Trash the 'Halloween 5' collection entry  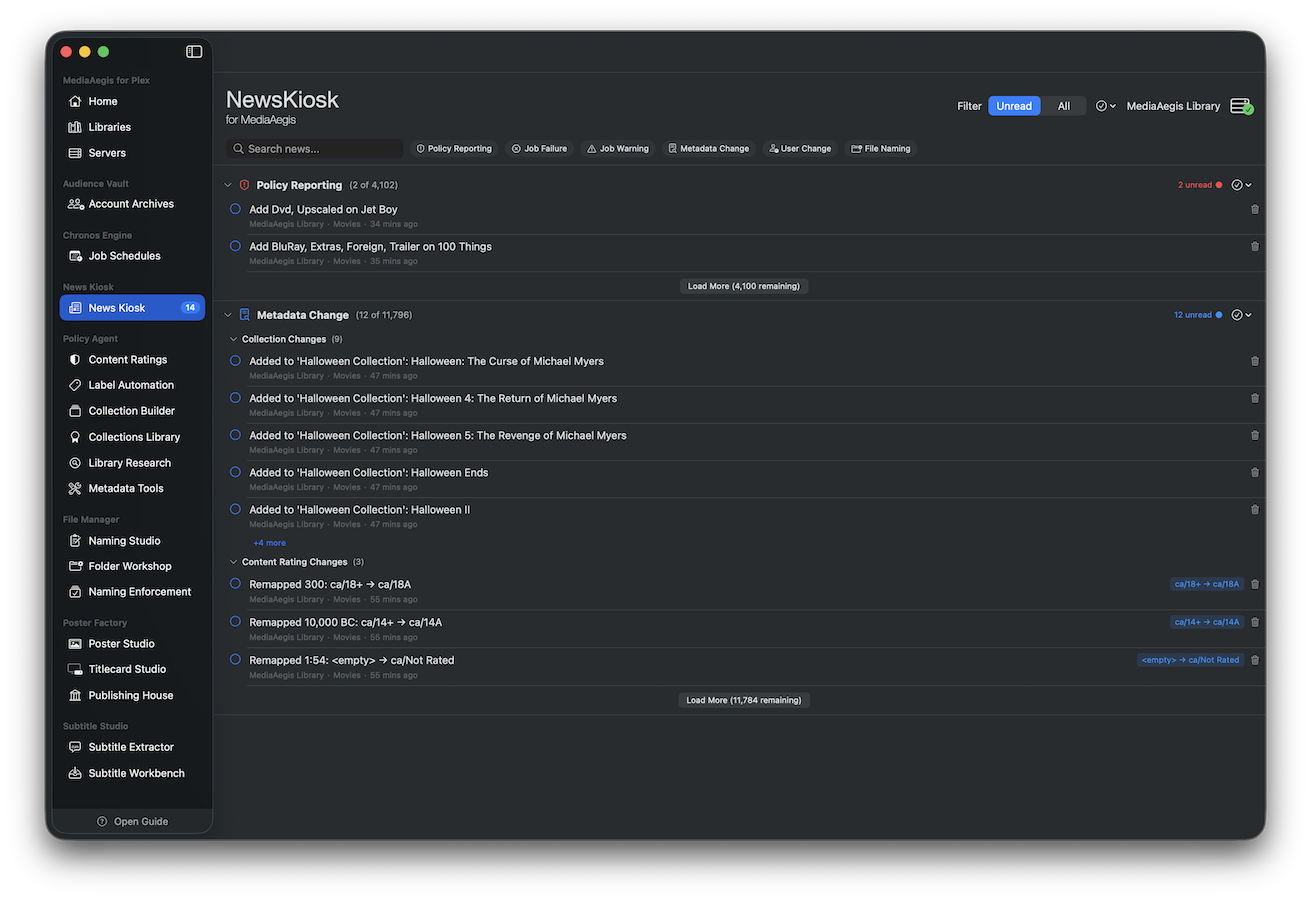1255,435
